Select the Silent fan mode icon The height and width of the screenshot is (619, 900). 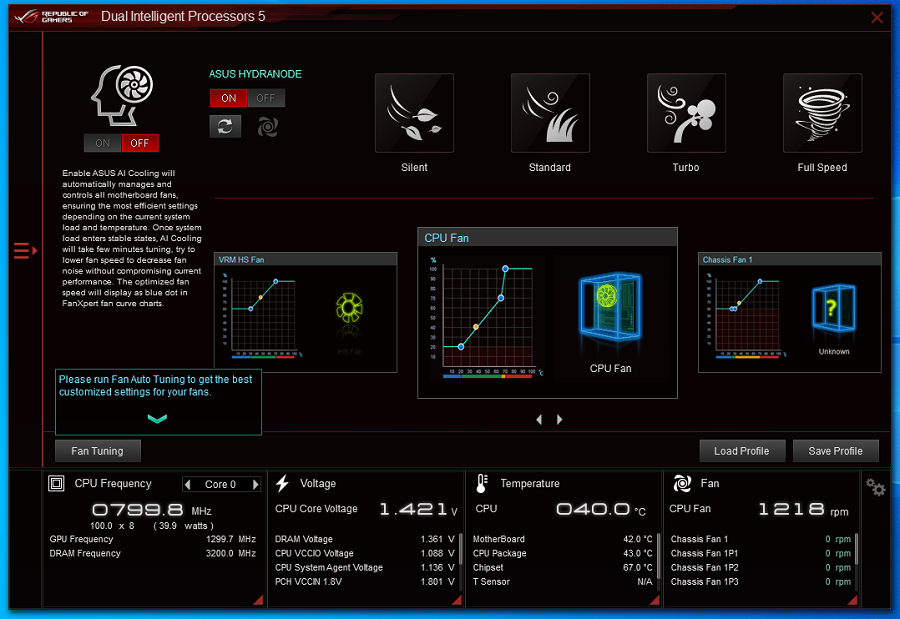(x=414, y=113)
